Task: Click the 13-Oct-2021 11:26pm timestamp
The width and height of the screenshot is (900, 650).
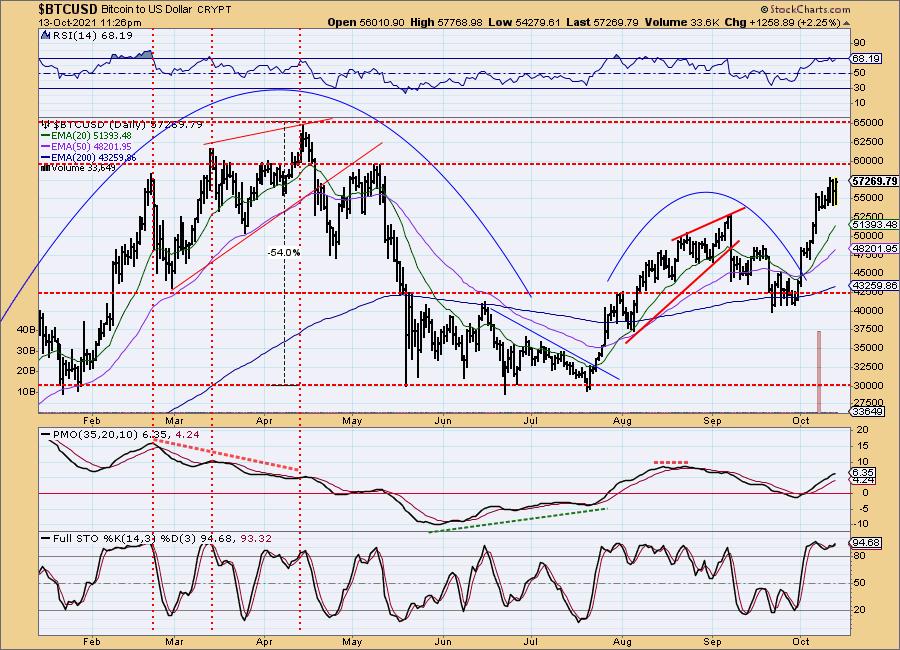Action: 90,23
